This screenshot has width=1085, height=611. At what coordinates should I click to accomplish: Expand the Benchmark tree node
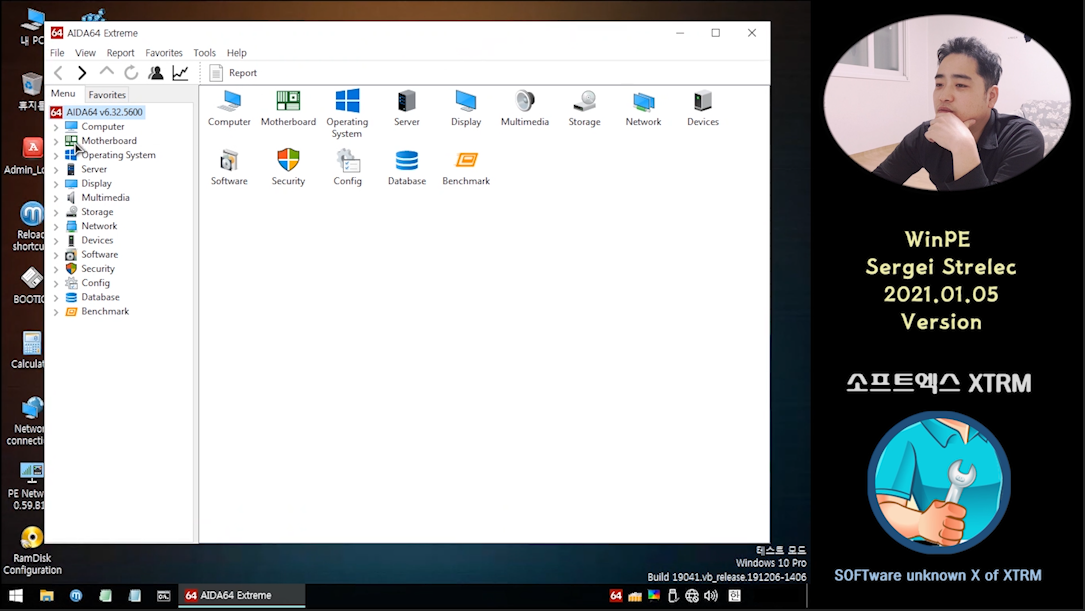(x=56, y=312)
